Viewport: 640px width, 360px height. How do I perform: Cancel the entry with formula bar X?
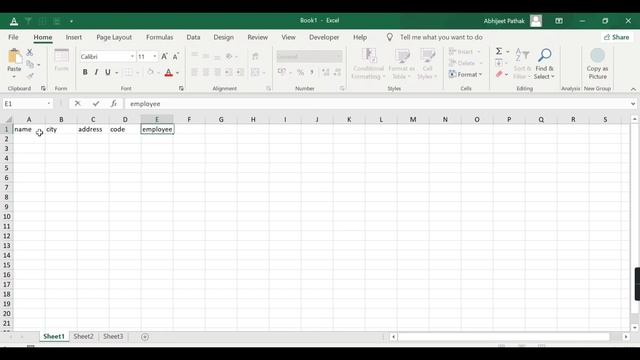(78, 104)
